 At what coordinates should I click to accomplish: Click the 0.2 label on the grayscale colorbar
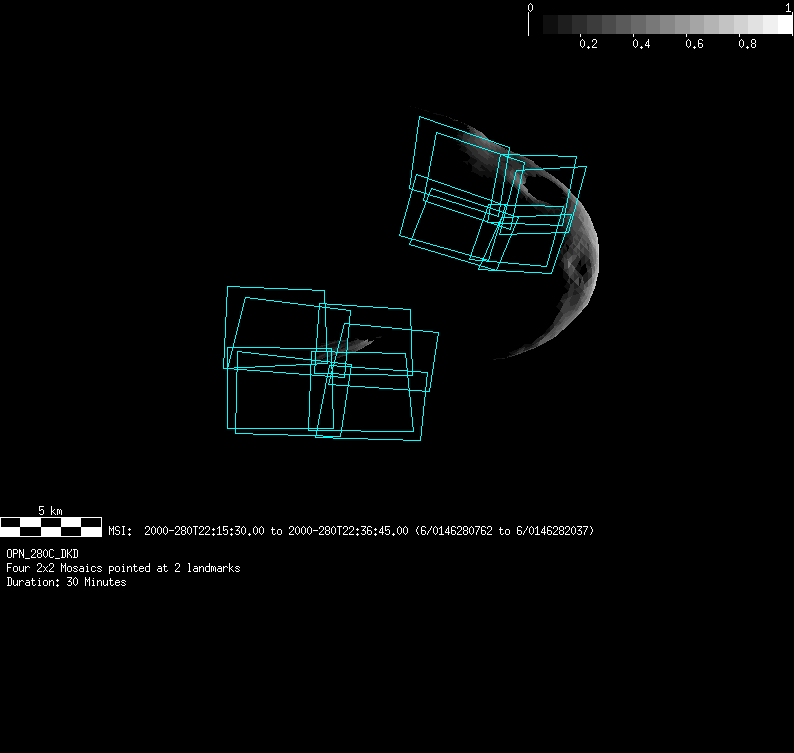588,44
